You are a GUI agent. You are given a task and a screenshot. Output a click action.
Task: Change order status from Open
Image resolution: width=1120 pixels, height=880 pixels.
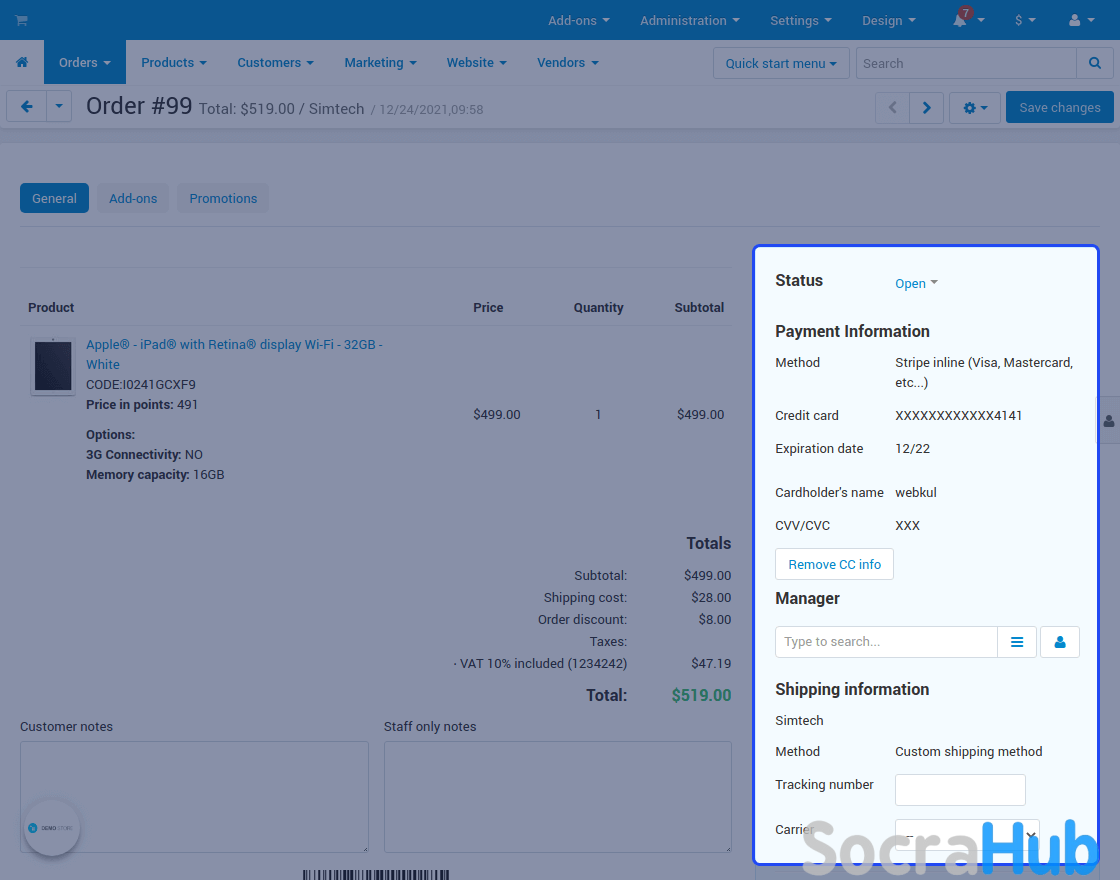916,284
